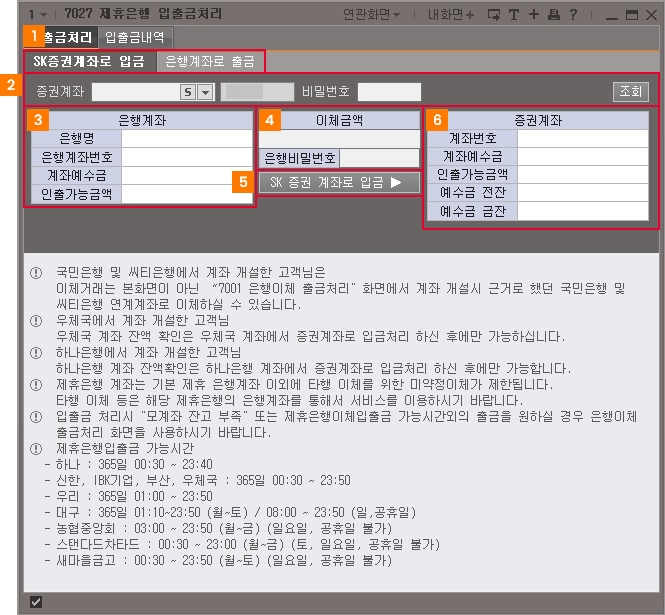The image size is (665, 615).
Task: Click the SK 증권 계좌로 입금 button
Action: [339, 183]
